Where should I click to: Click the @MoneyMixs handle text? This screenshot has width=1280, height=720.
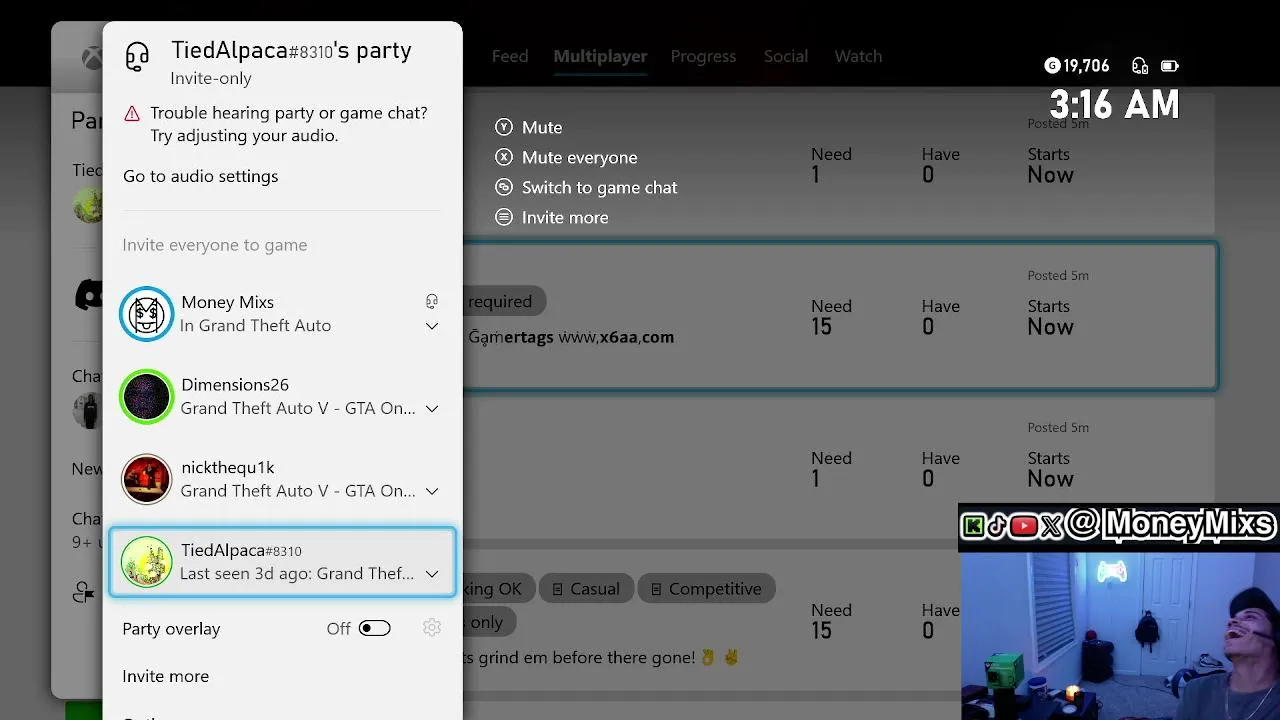[x=1171, y=524]
